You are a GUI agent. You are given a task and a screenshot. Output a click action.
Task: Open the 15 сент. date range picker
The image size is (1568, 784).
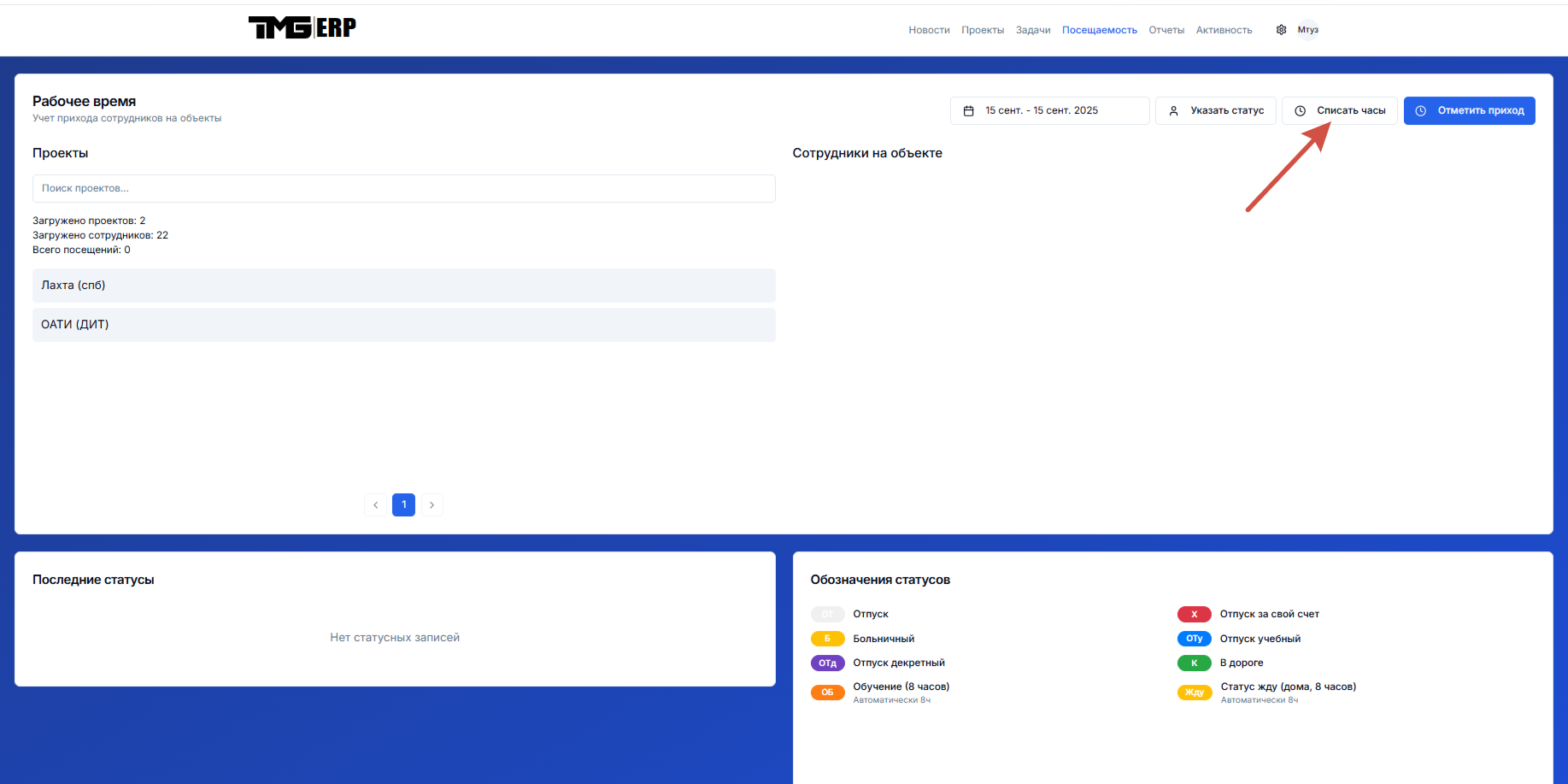1049,111
